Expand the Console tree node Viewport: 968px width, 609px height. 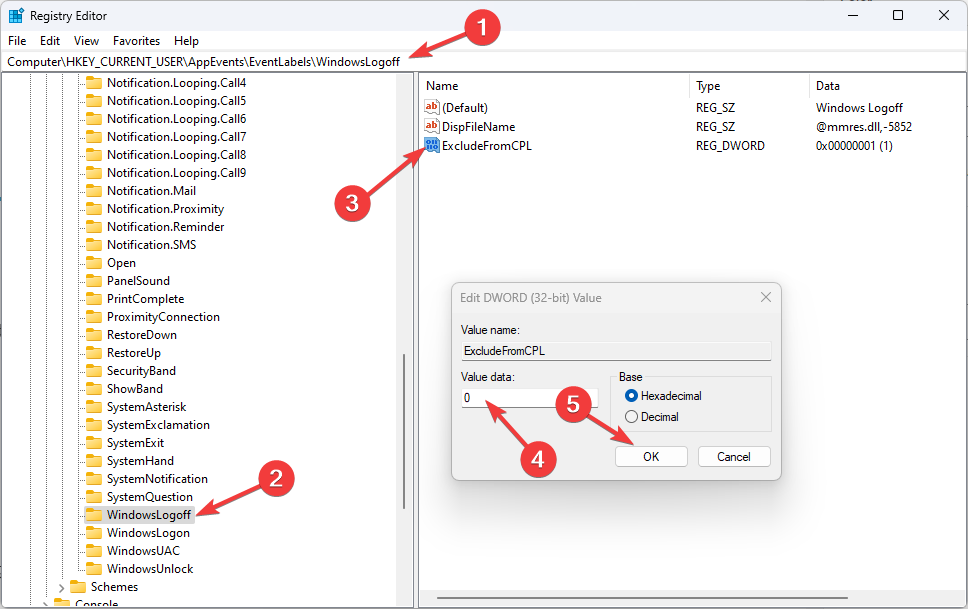[x=45, y=604]
